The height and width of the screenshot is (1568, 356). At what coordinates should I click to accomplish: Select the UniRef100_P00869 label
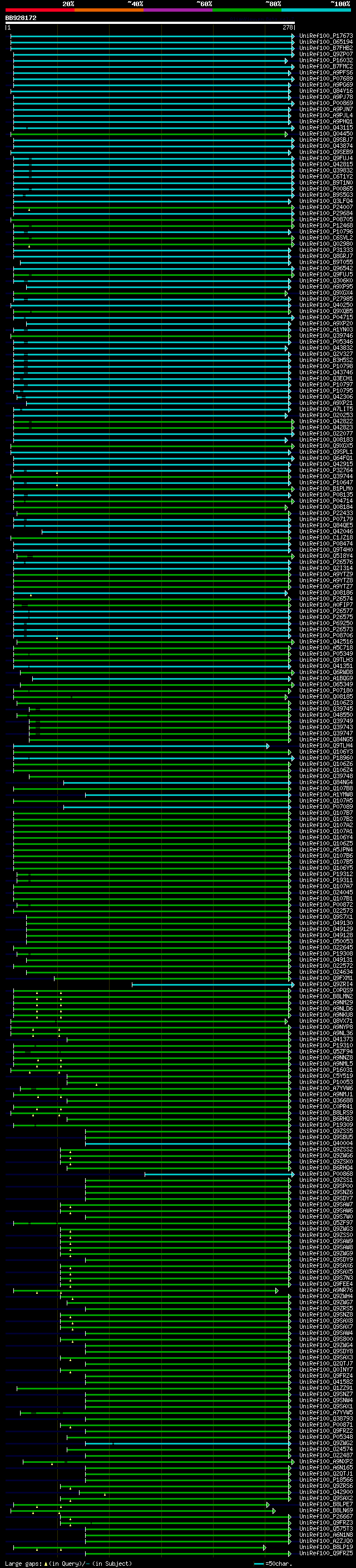tap(326, 103)
